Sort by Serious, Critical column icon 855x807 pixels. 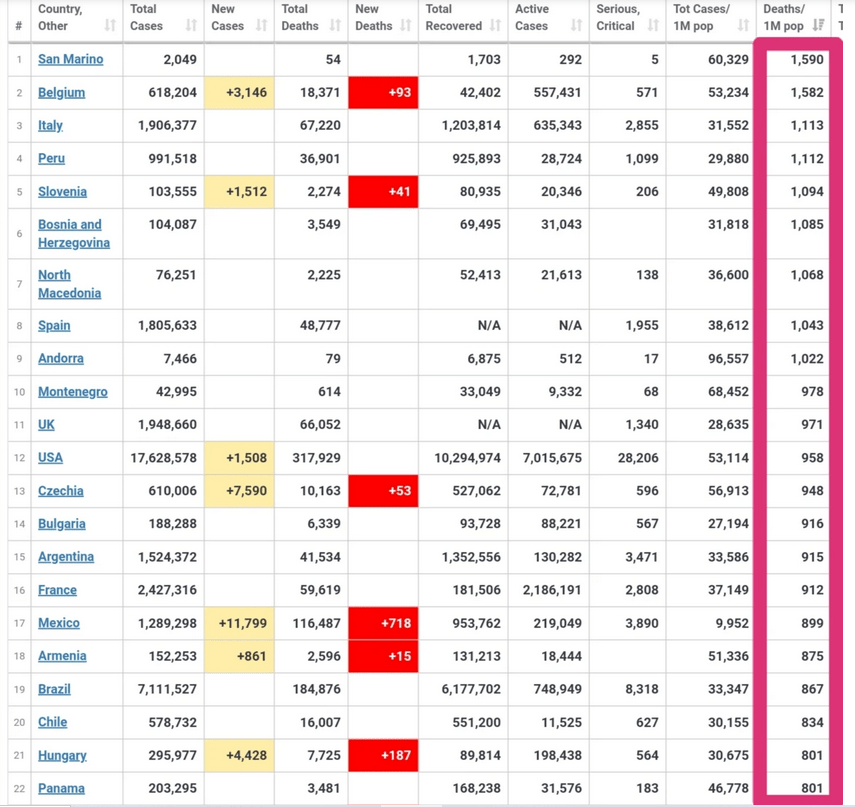point(653,26)
